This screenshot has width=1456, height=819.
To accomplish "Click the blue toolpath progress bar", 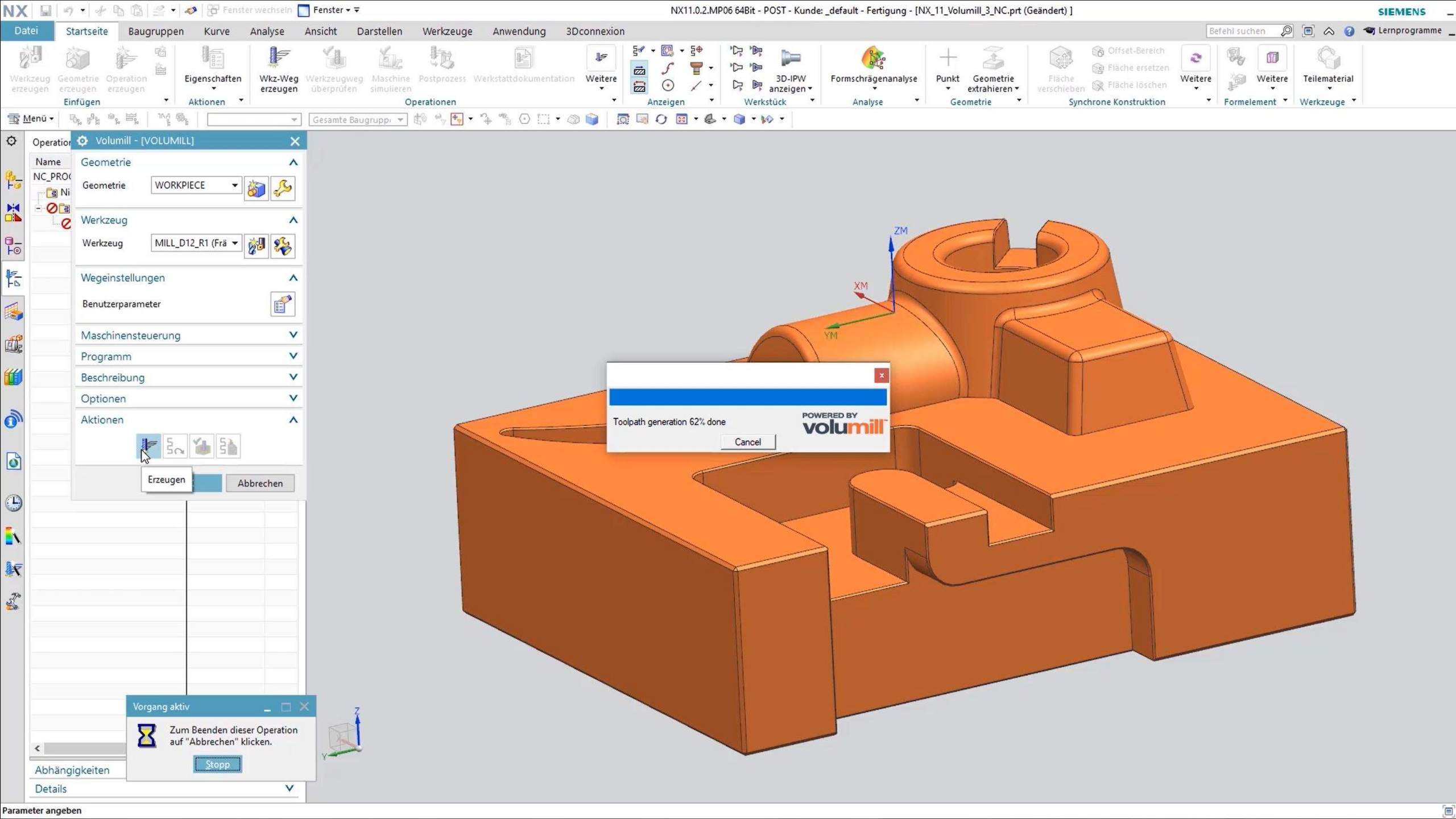I will click(x=747, y=397).
